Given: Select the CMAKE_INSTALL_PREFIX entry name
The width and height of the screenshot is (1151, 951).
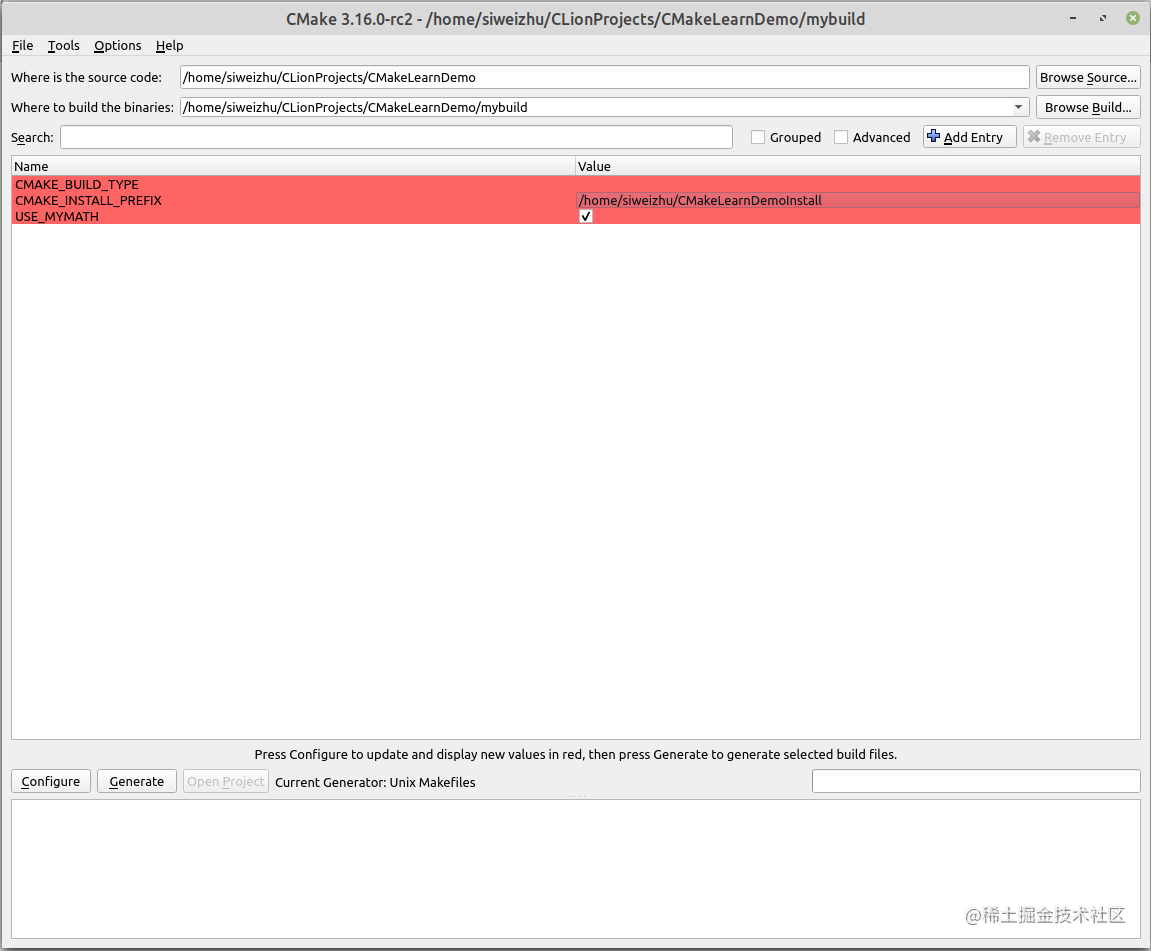Looking at the screenshot, I should tap(88, 200).
